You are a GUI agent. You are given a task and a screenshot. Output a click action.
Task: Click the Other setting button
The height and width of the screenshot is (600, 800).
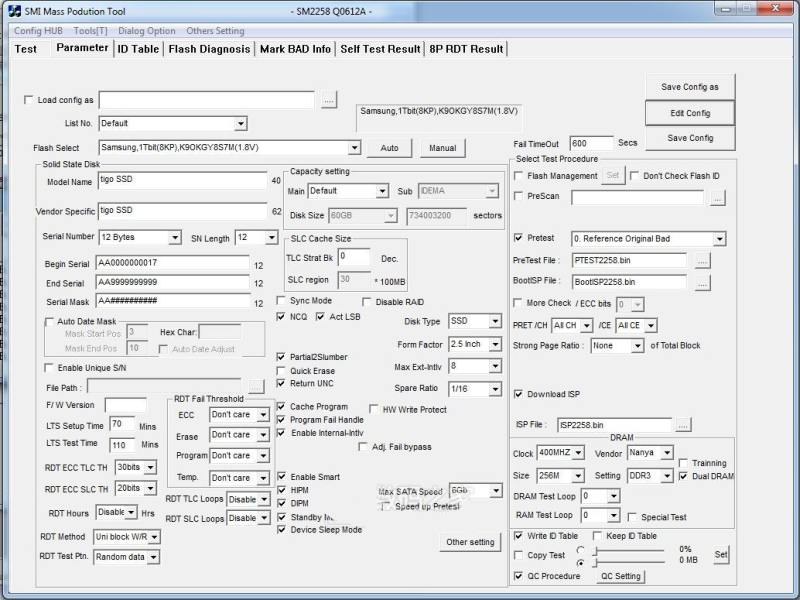tap(470, 542)
